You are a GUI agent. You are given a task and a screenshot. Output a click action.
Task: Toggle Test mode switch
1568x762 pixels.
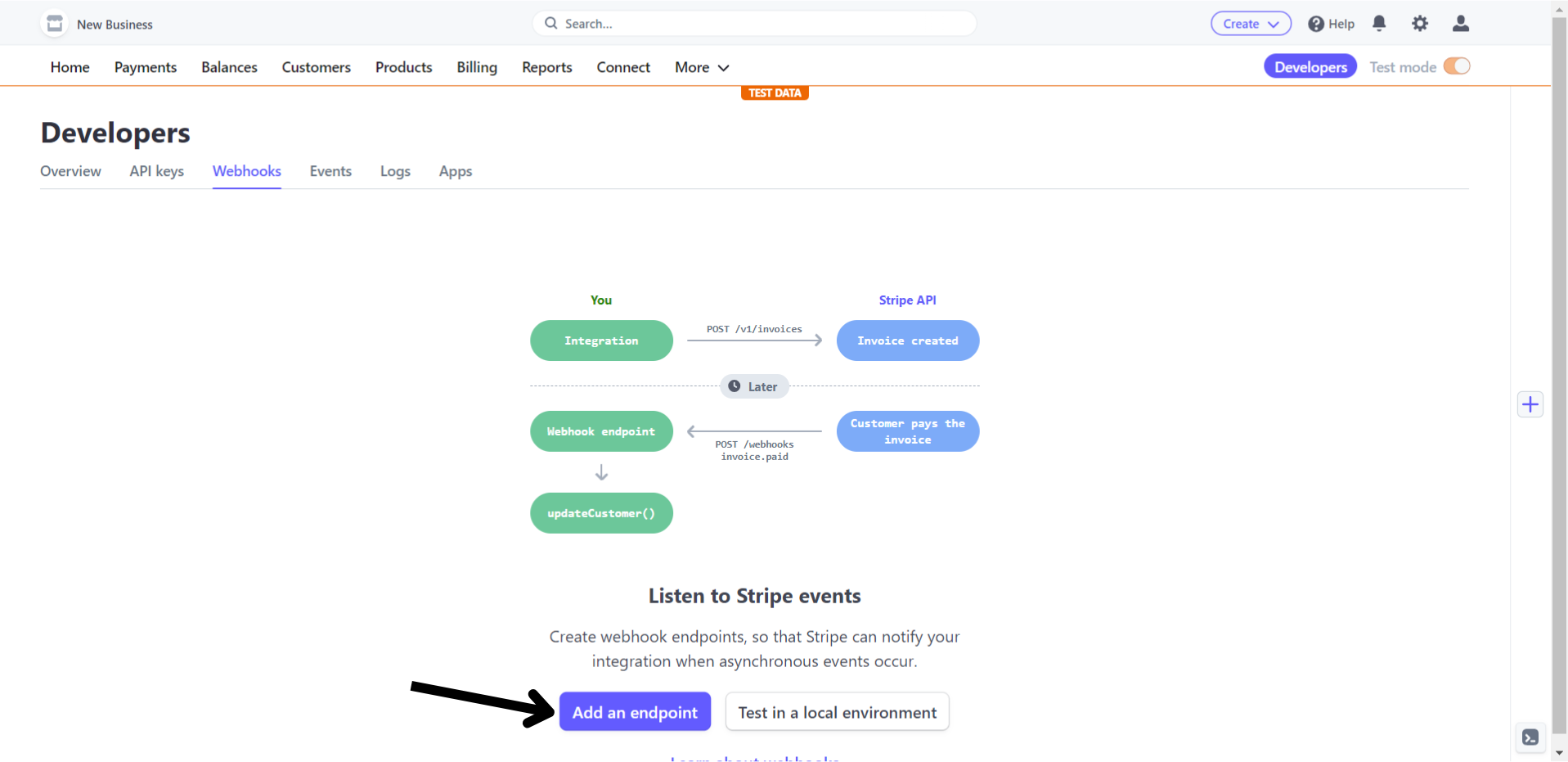(x=1457, y=66)
